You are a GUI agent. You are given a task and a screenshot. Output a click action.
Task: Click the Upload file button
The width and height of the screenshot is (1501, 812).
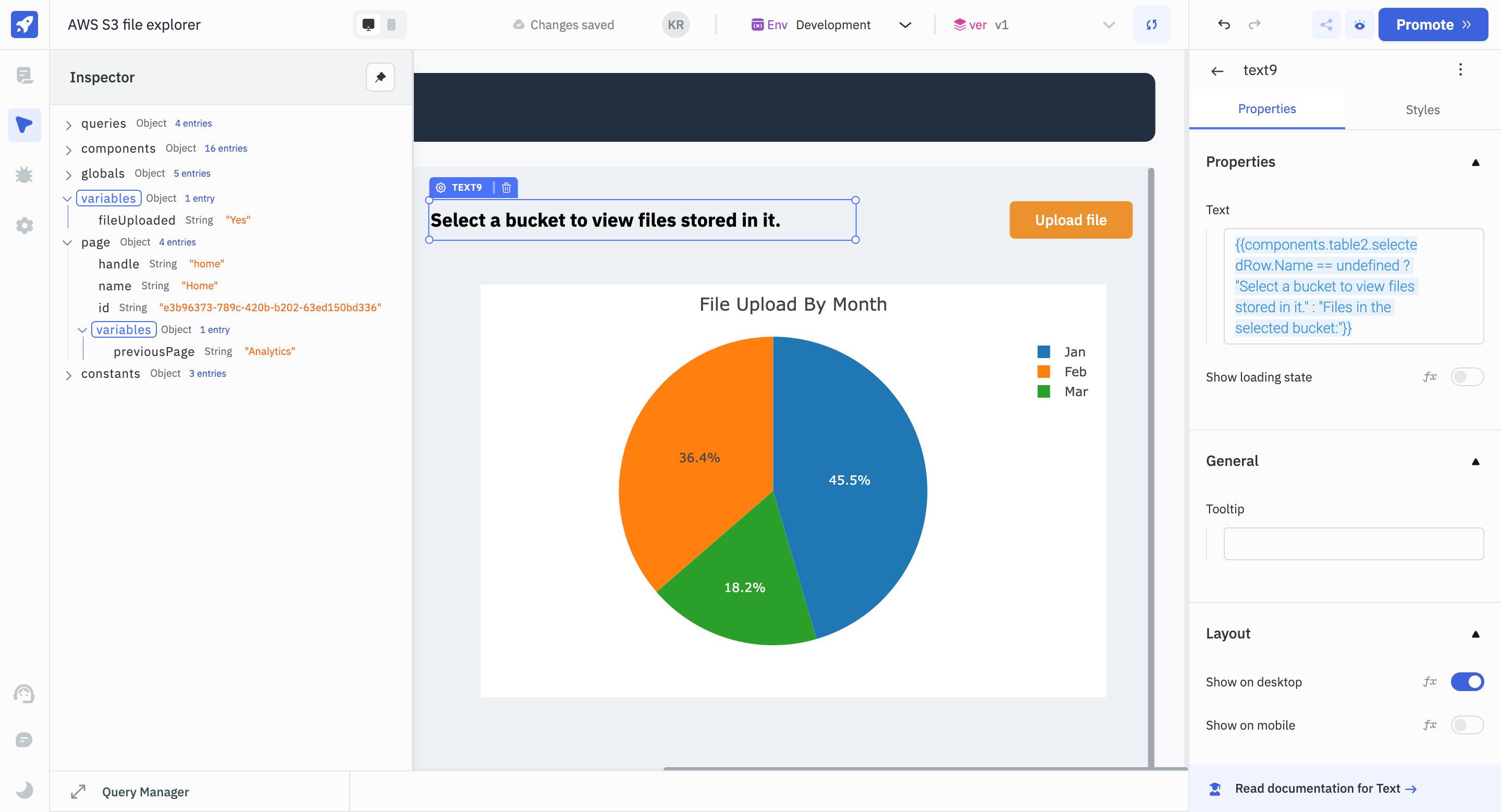pyautogui.click(x=1071, y=219)
